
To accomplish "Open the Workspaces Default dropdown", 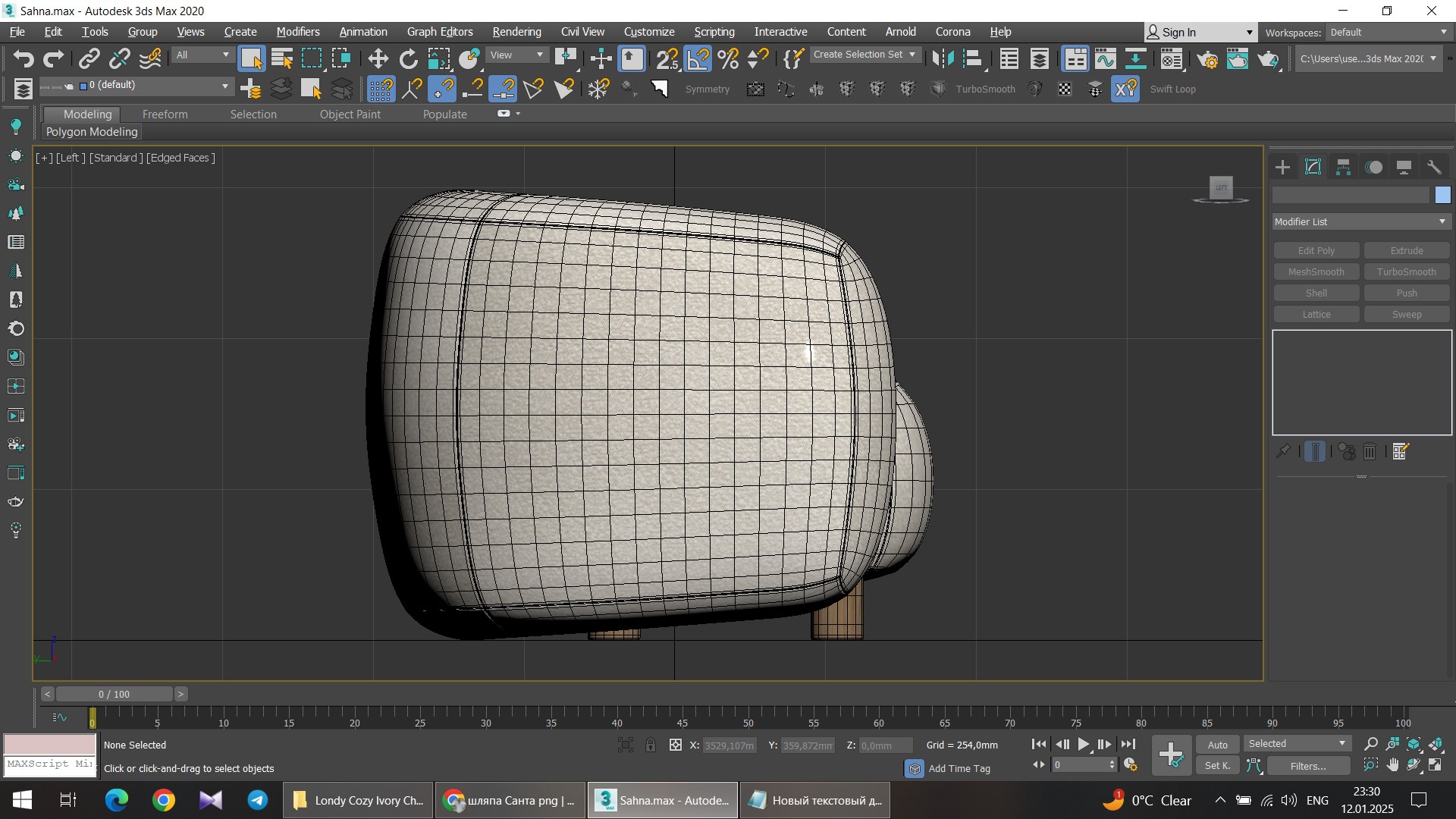I will point(1389,33).
